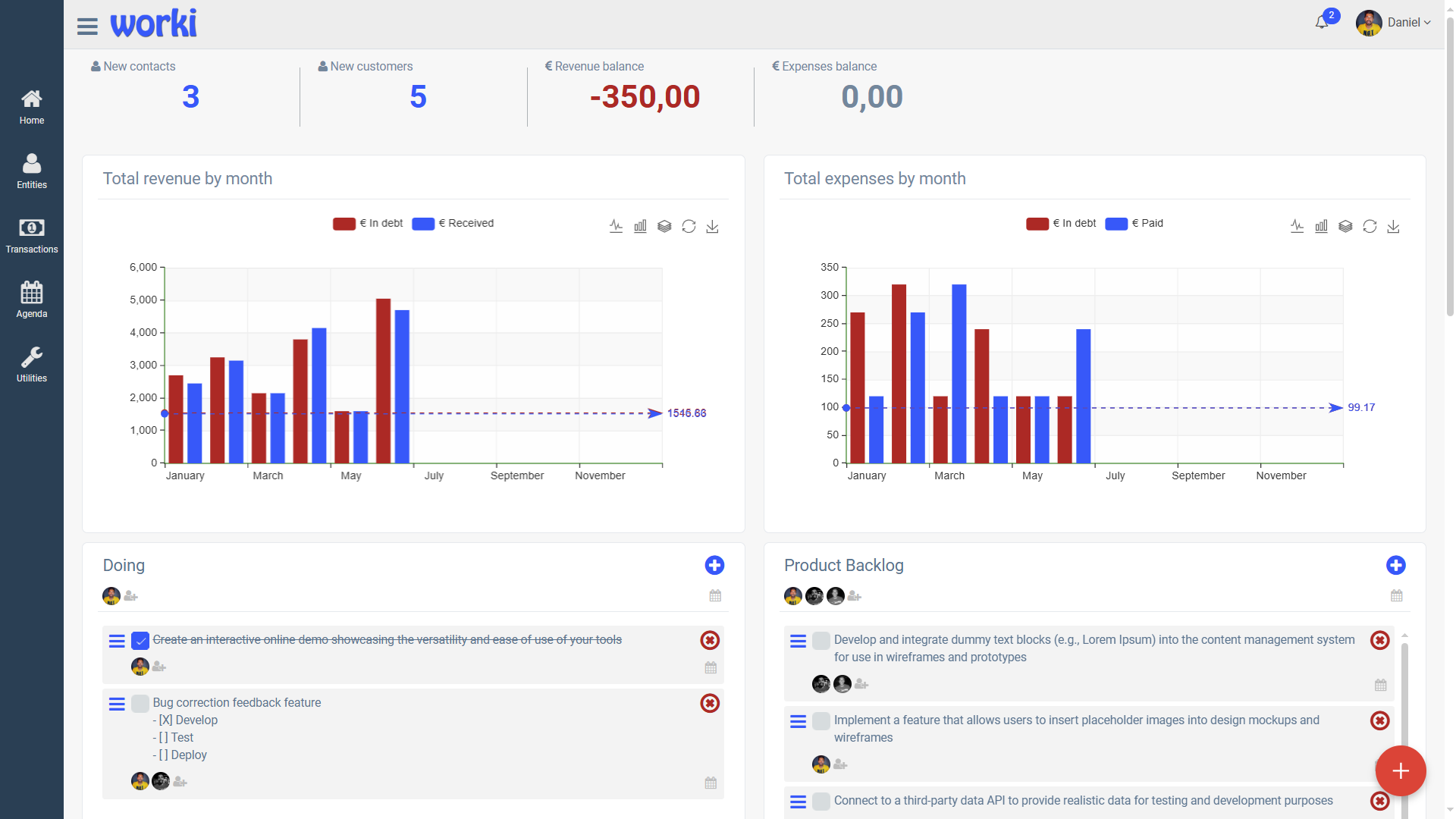Uncheck the interactive online demo task
1456x819 pixels.
tap(140, 641)
